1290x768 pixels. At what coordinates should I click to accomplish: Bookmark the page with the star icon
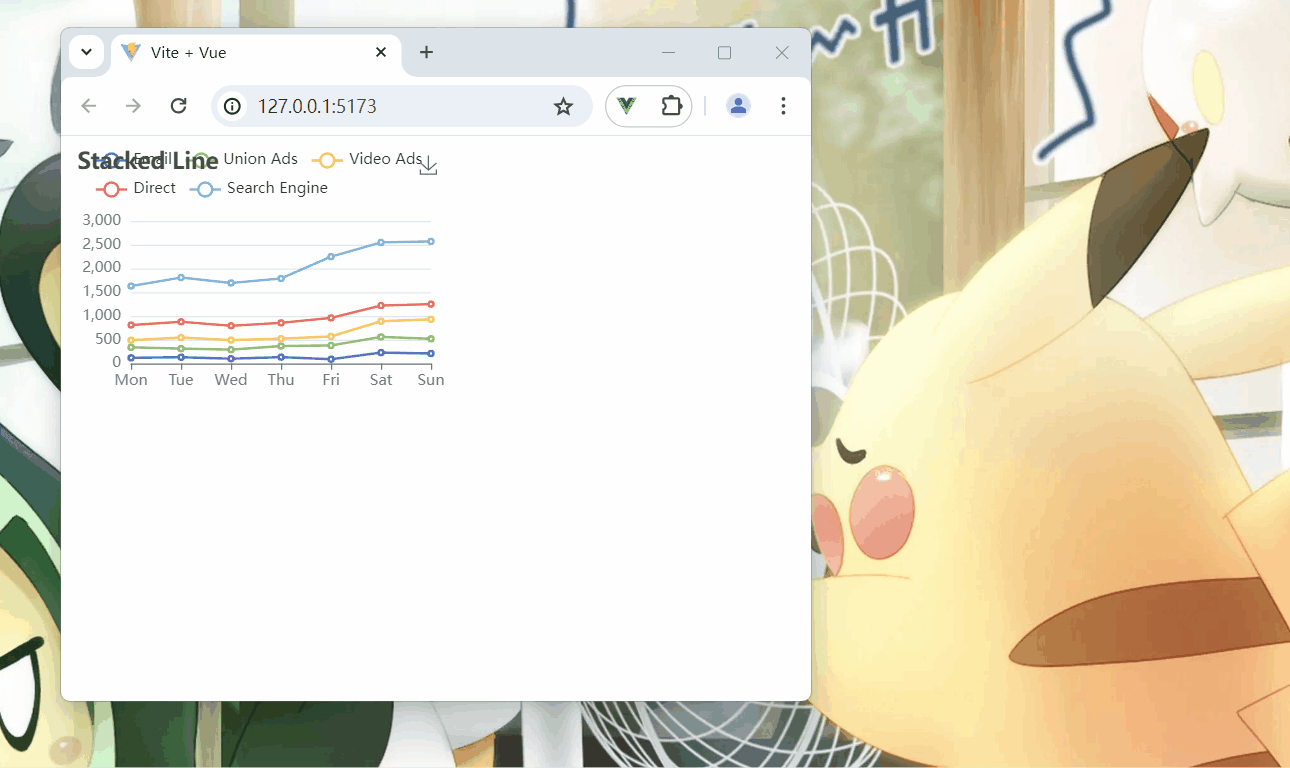[x=563, y=105]
